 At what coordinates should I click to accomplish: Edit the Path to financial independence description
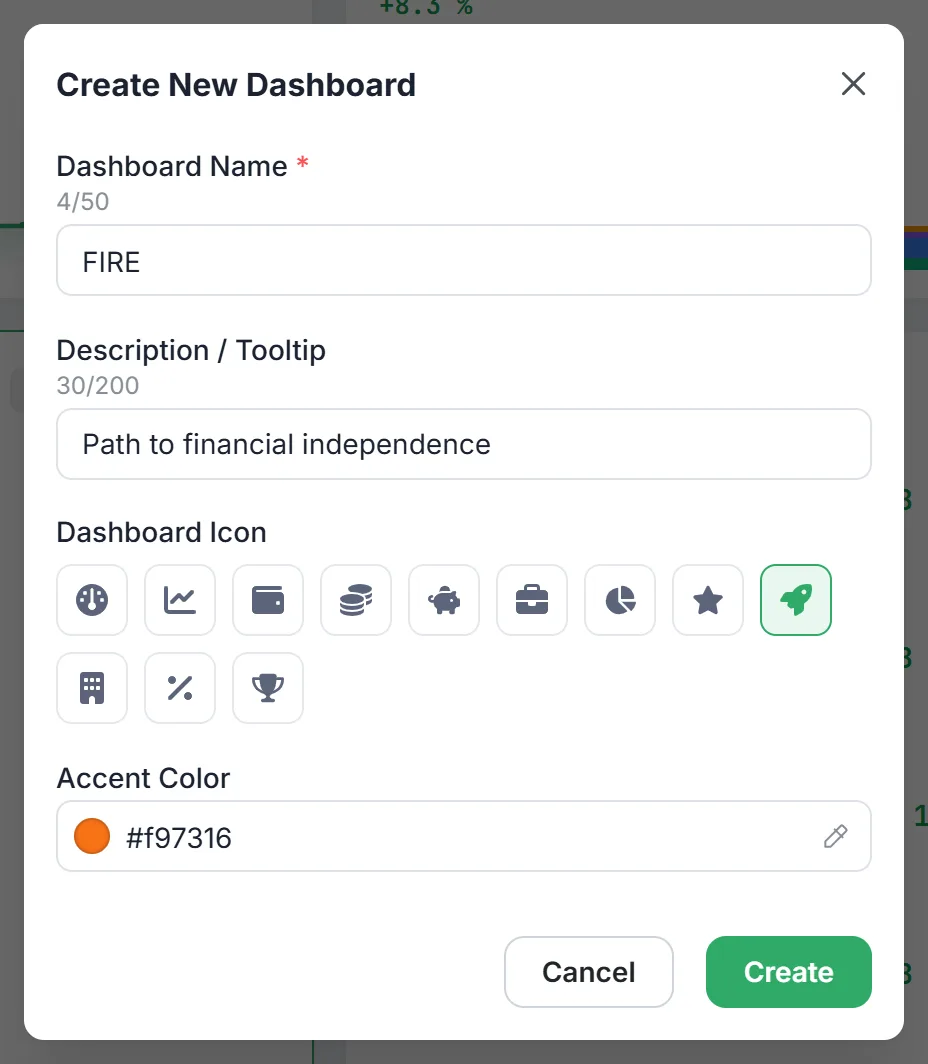pos(464,444)
